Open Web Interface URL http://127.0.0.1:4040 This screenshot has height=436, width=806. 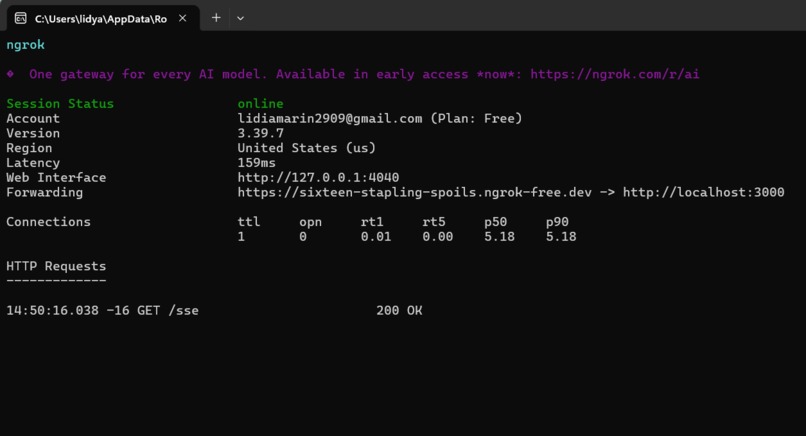pyautogui.click(x=318, y=178)
